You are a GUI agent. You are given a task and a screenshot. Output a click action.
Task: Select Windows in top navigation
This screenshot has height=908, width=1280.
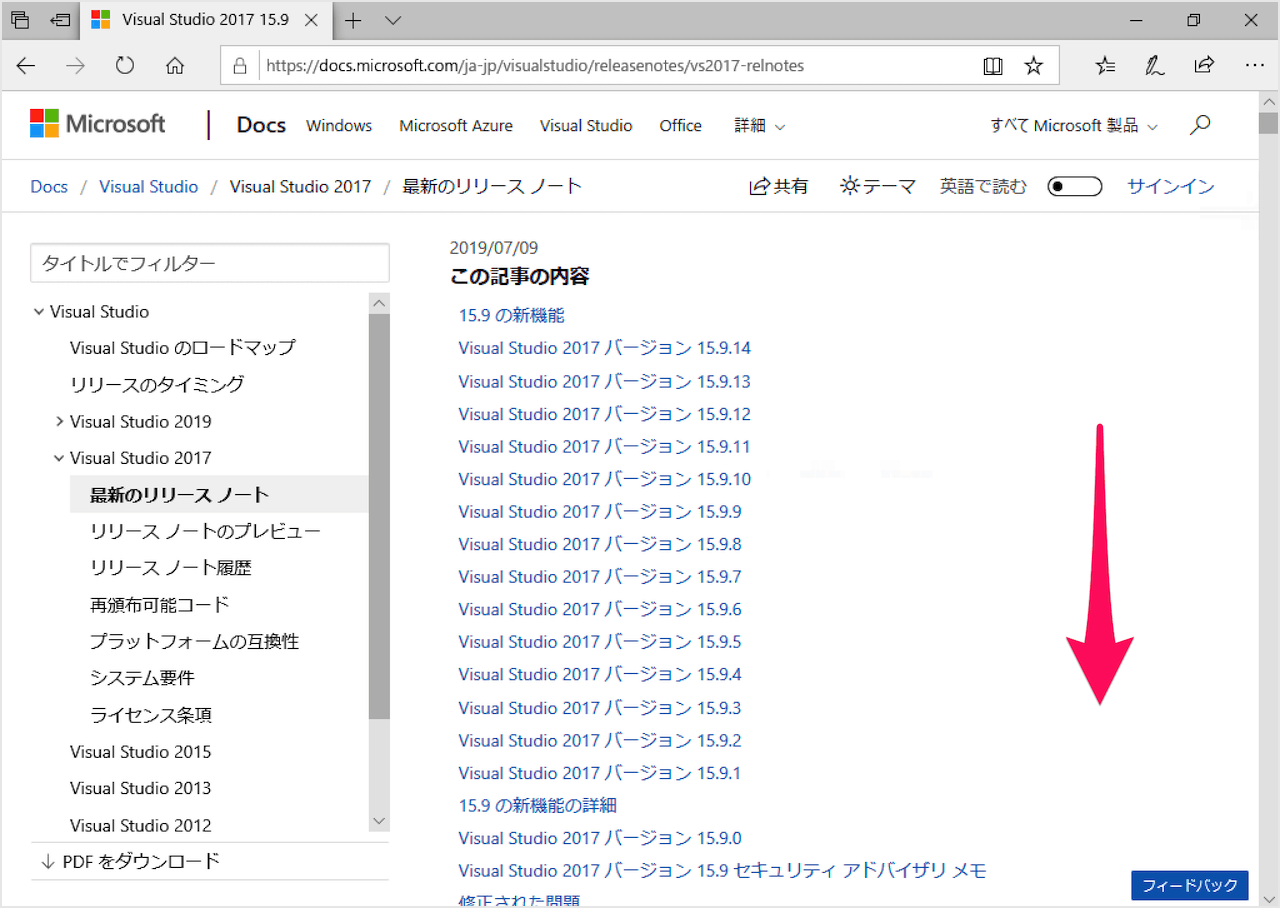click(339, 125)
